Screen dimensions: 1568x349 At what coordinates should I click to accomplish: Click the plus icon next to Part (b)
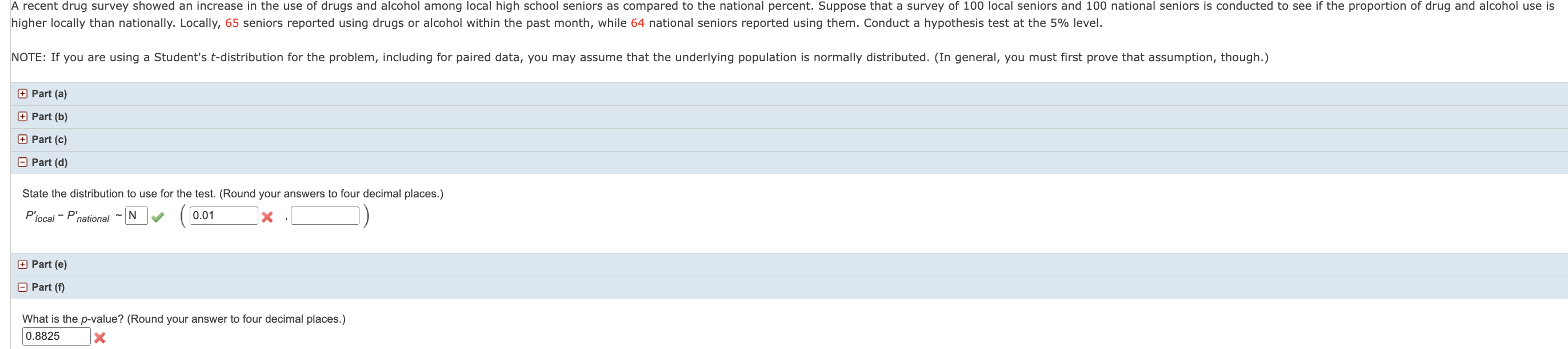pyautogui.click(x=22, y=116)
